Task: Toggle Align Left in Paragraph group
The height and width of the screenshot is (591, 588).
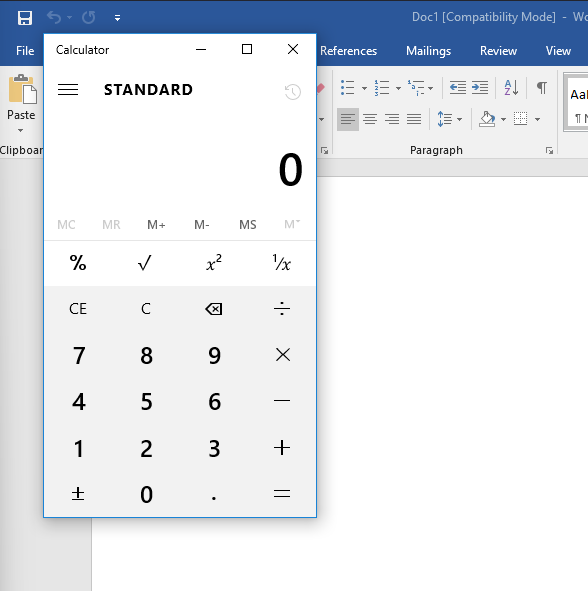Action: tap(348, 119)
